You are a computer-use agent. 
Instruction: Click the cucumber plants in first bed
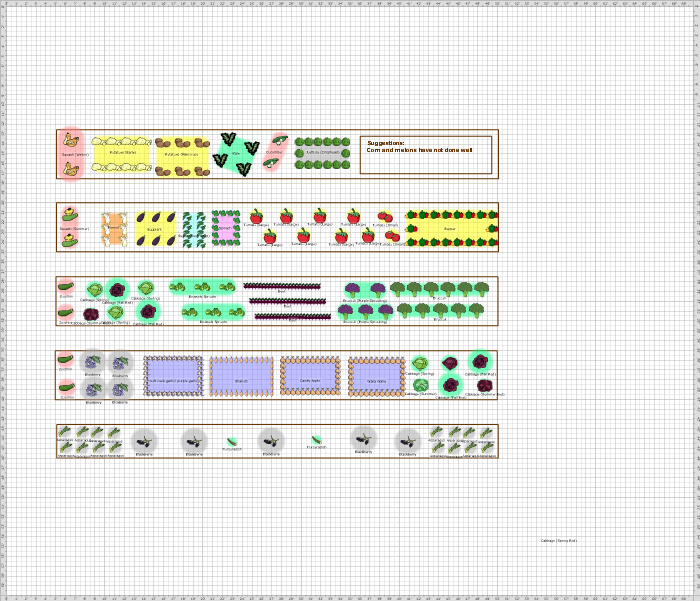point(276,151)
